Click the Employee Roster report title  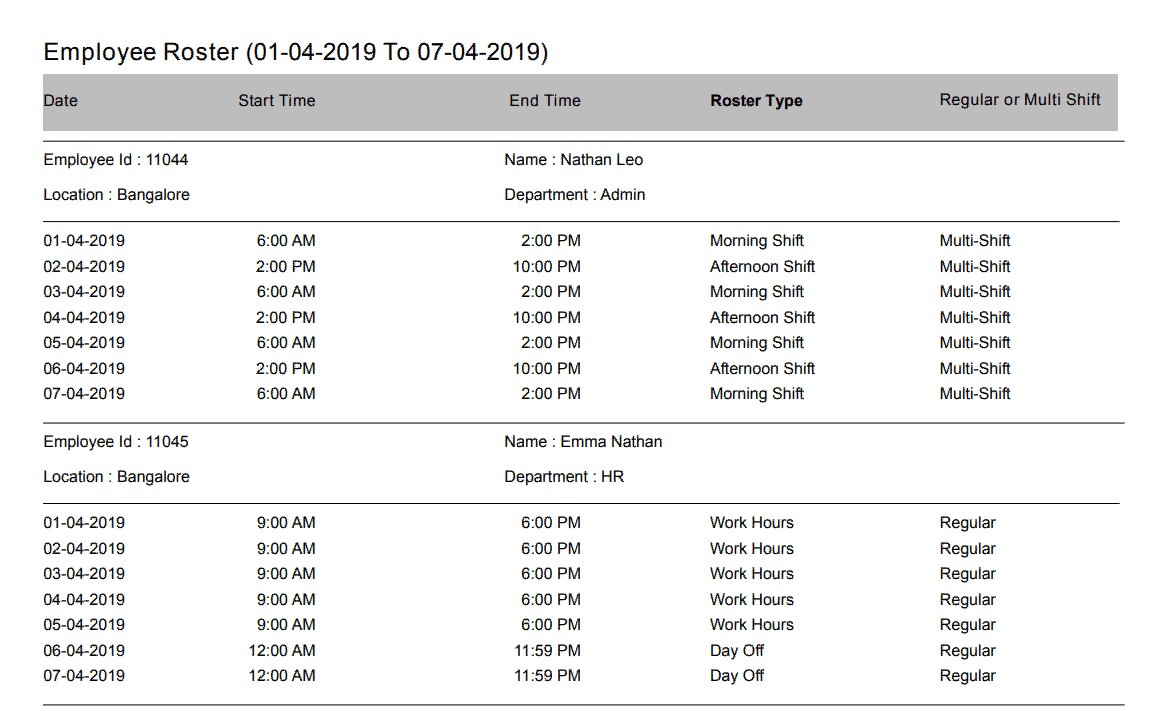coord(296,52)
